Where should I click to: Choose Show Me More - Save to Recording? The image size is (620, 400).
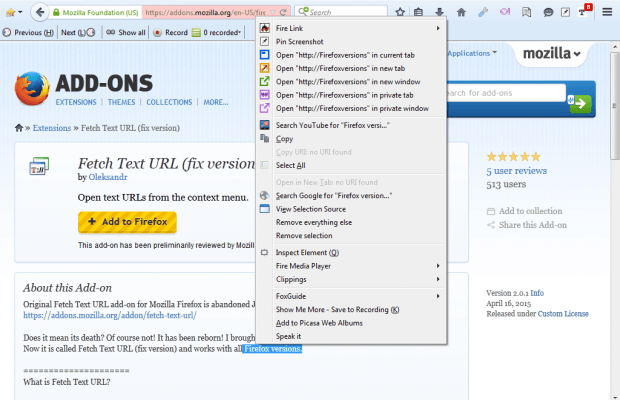pos(352,309)
